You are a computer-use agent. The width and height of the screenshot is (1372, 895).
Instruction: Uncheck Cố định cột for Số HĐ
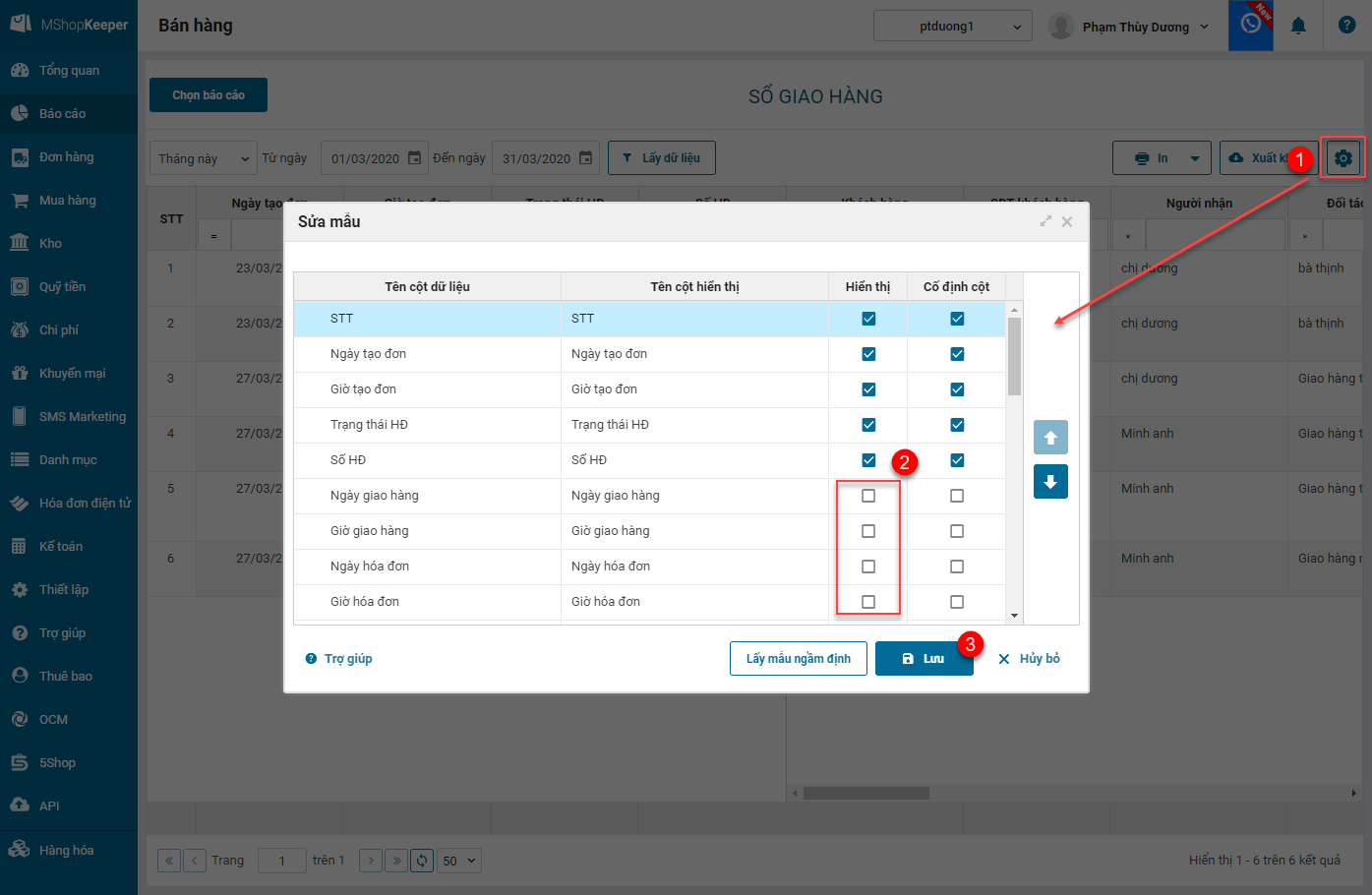pos(957,460)
